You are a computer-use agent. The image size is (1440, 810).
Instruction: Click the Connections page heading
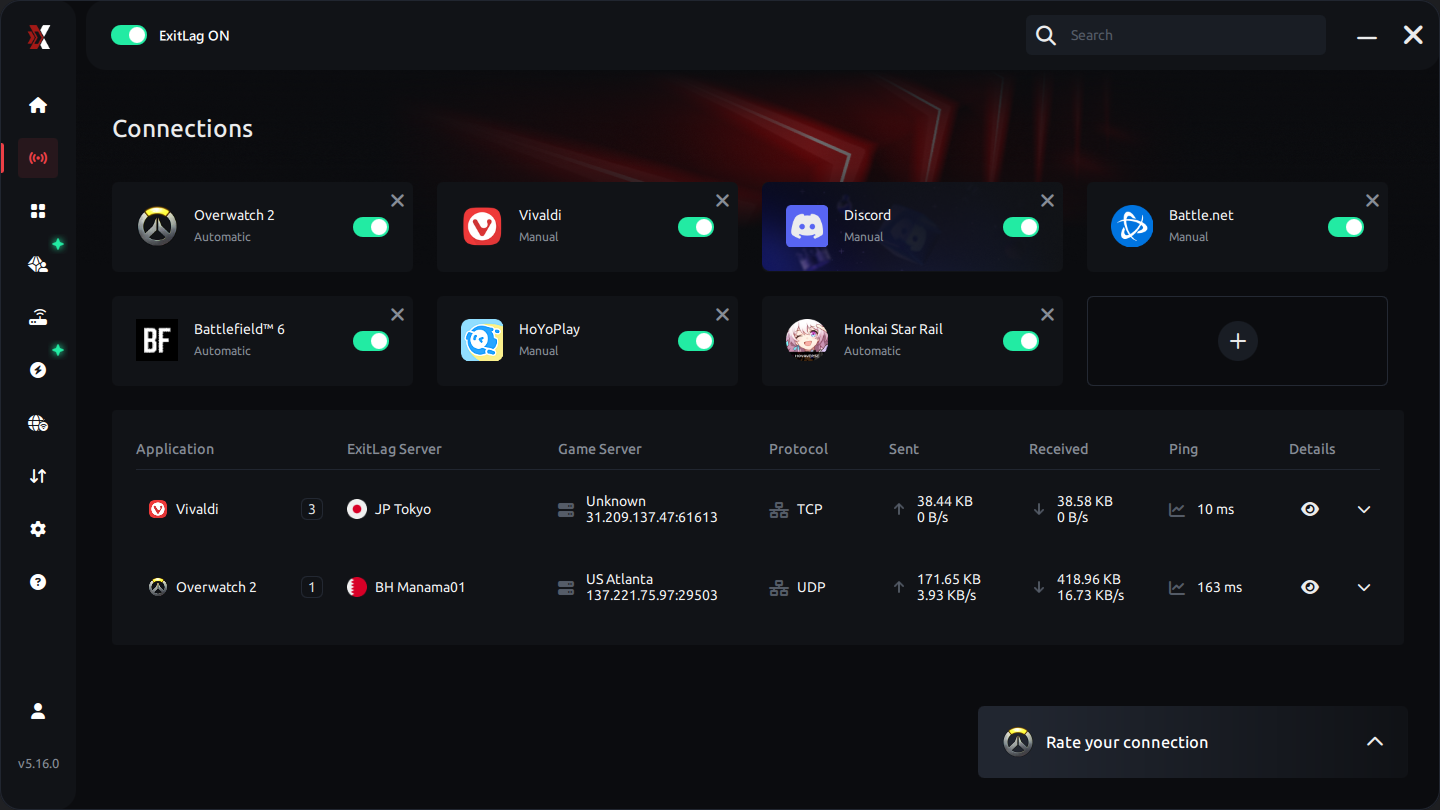point(182,129)
